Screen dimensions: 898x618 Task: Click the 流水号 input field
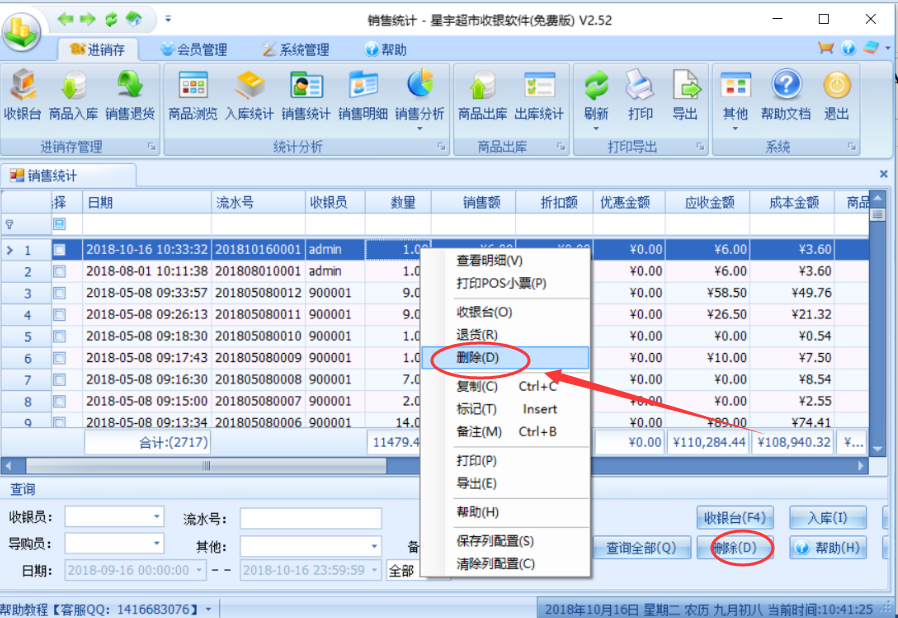(x=310, y=518)
